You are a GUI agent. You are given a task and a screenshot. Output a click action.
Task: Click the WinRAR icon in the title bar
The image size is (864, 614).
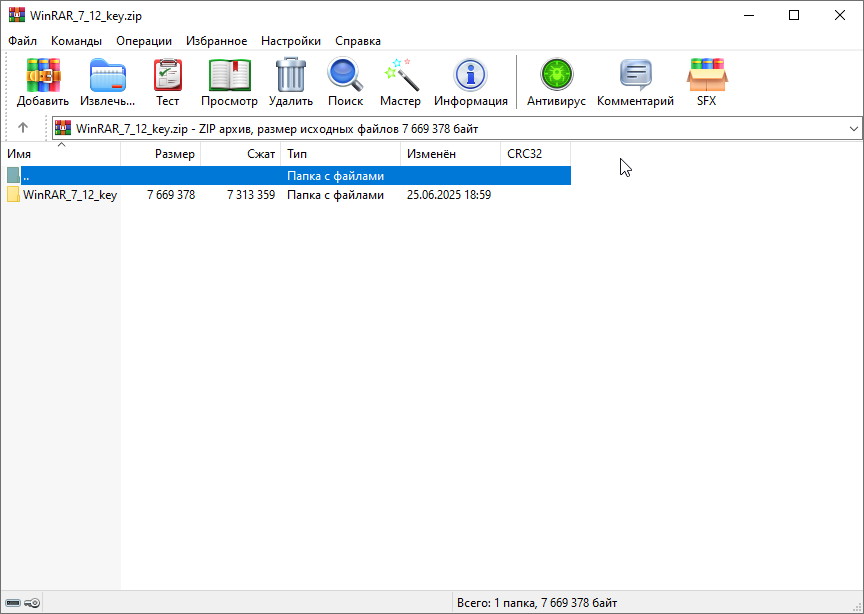(x=17, y=15)
